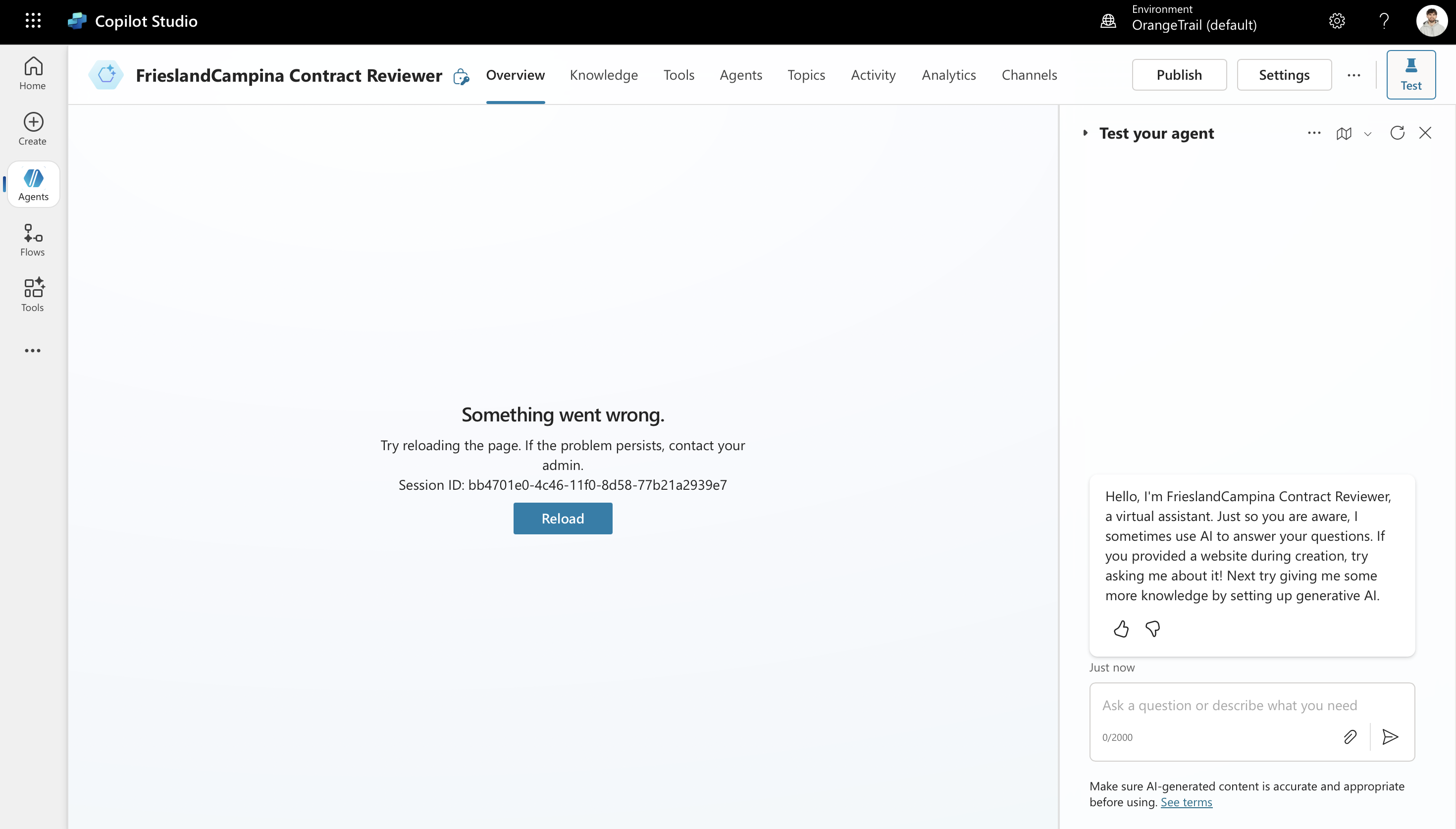Viewport: 1456px width, 829px height.
Task: Click the Reload button
Action: coord(563,518)
